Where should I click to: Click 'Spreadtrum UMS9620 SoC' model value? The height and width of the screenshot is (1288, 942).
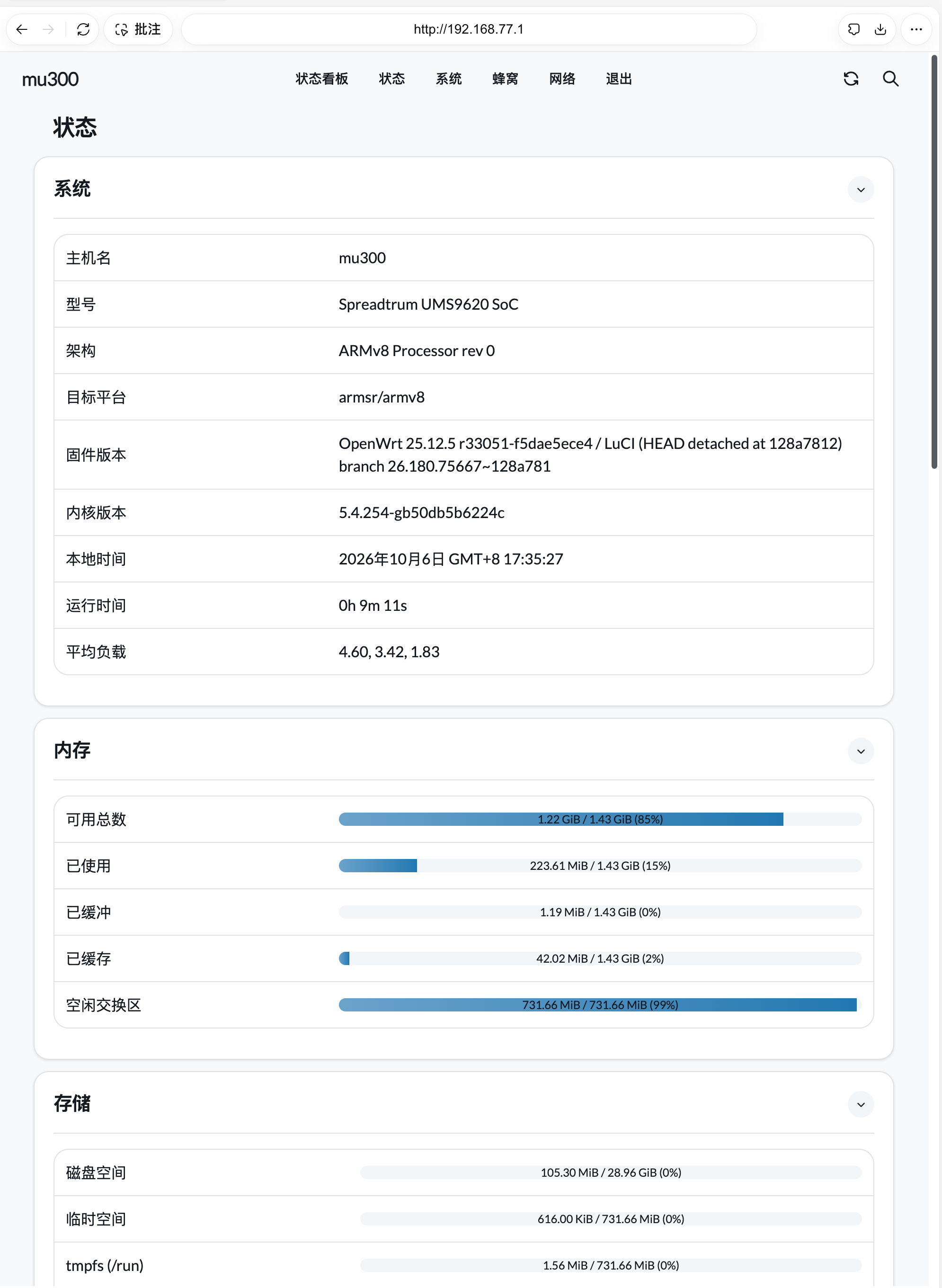428,304
